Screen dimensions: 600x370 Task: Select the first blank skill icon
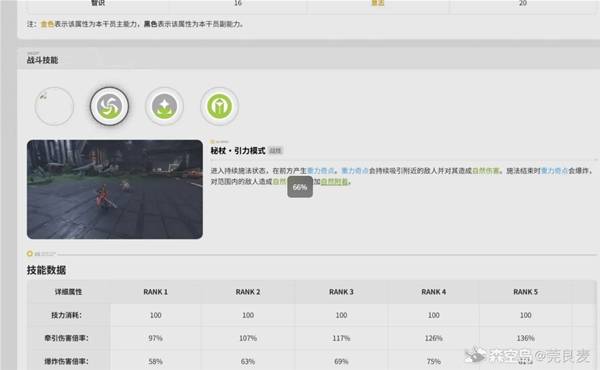(54, 106)
